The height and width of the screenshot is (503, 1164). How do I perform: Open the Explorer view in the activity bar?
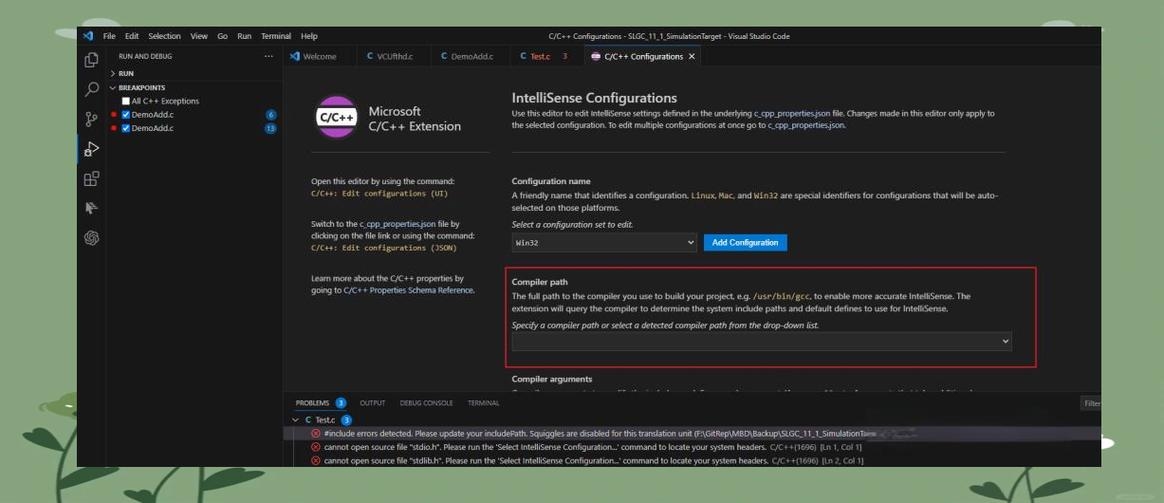[91, 60]
